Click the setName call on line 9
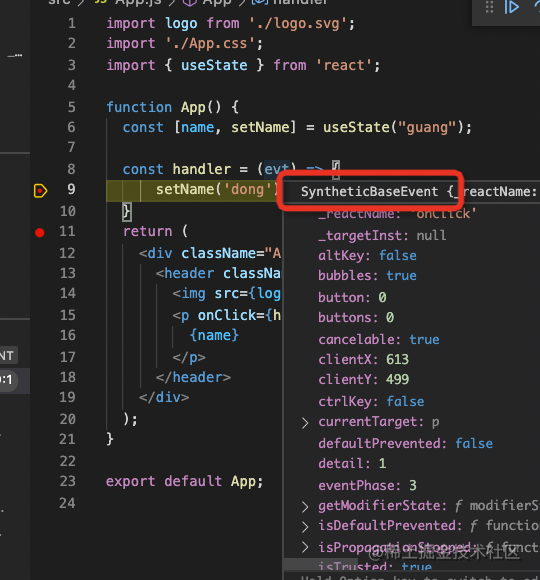Viewport: 540px width, 580px height. click(185, 189)
